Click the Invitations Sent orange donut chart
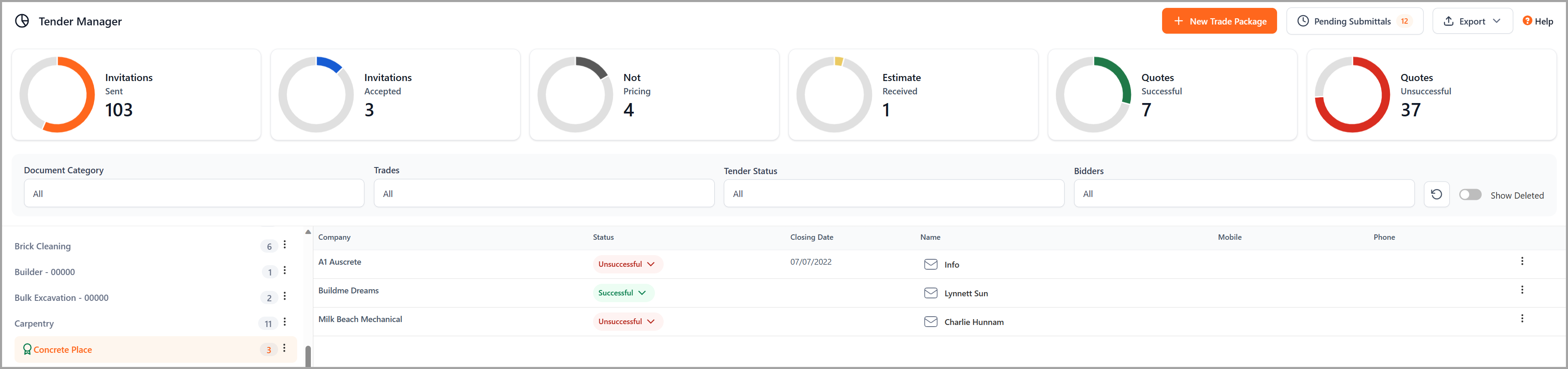The width and height of the screenshot is (1568, 369). [57, 95]
